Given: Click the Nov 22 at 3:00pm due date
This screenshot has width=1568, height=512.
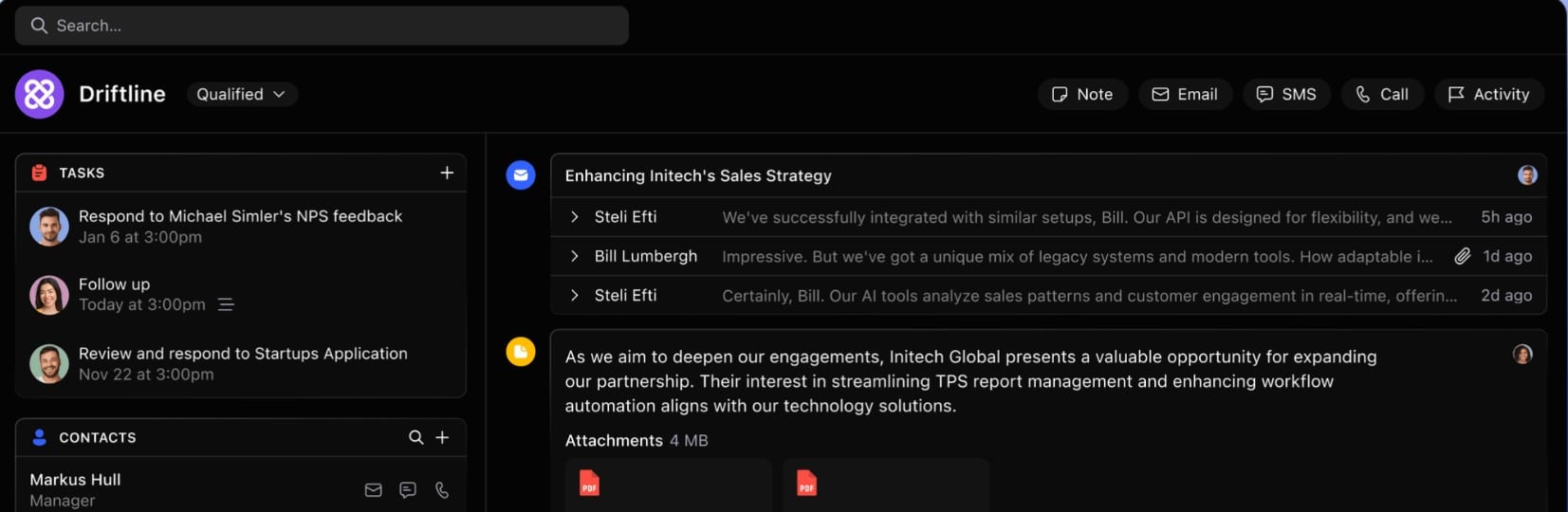Looking at the screenshot, I should point(146,375).
